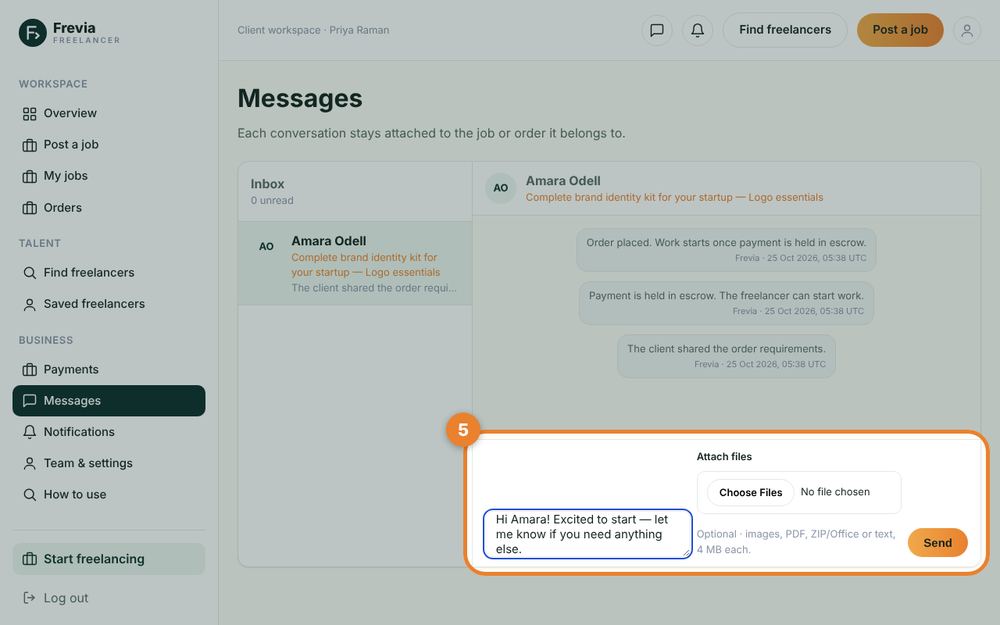Click magnifier icon beside Find freelancers in sidebar
This screenshot has height=625, width=1000.
29,273
